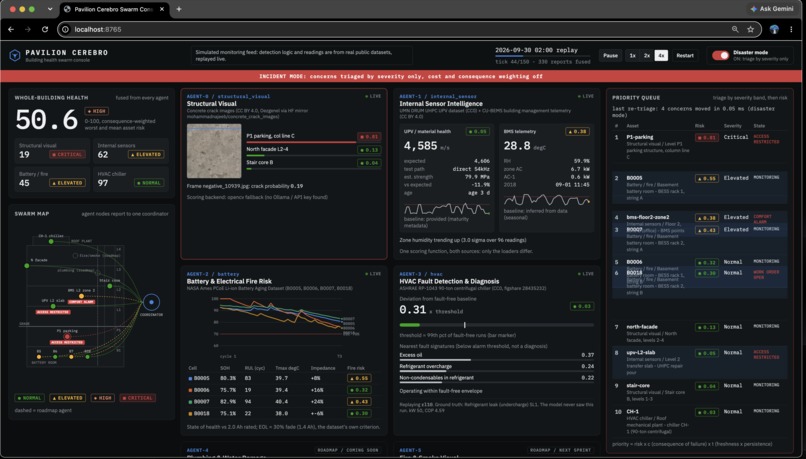The image size is (806, 459).
Task: Set replay speed to 1x
Action: (x=633, y=56)
